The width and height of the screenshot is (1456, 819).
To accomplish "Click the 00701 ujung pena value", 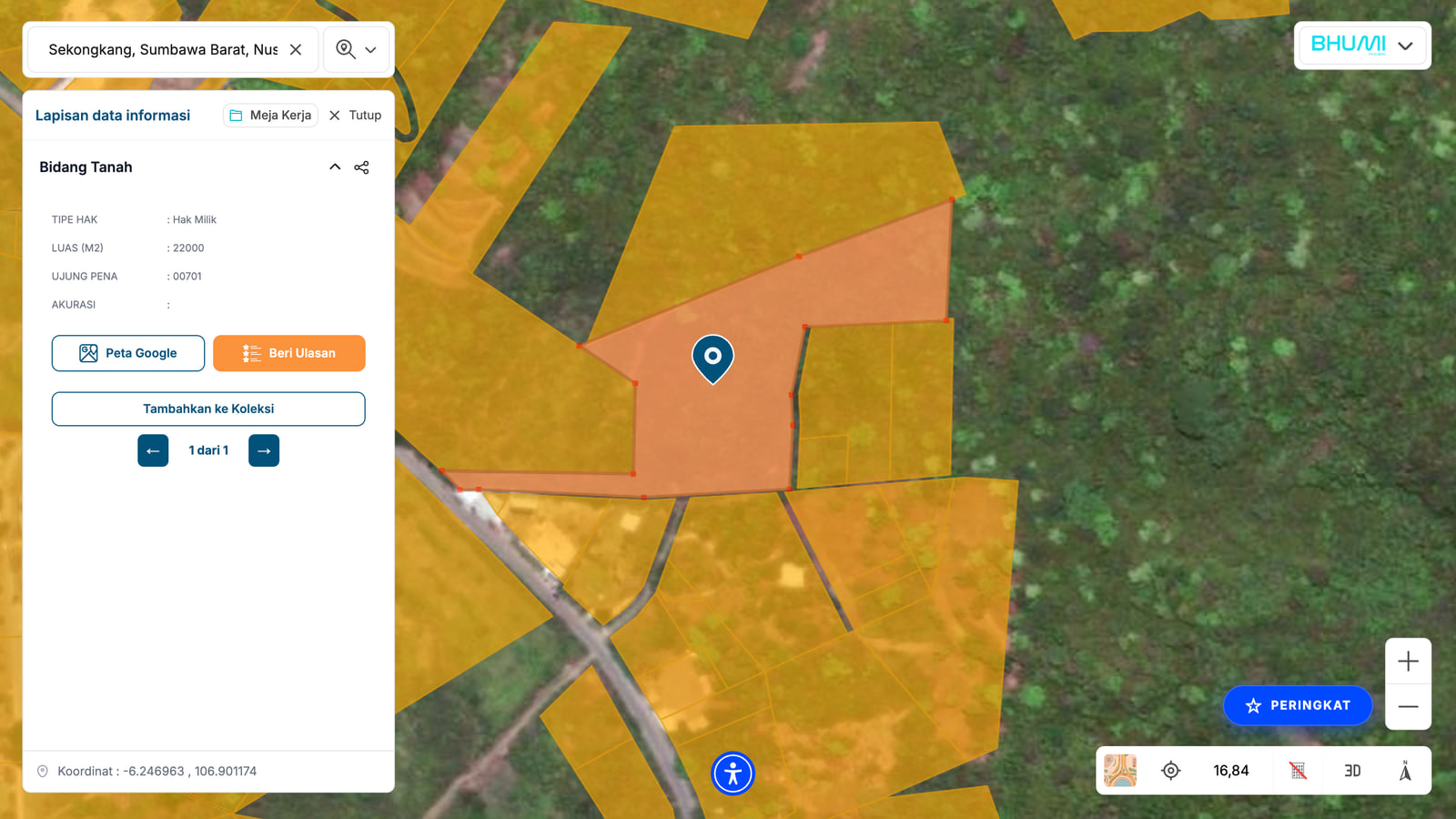I will click(x=187, y=277).
